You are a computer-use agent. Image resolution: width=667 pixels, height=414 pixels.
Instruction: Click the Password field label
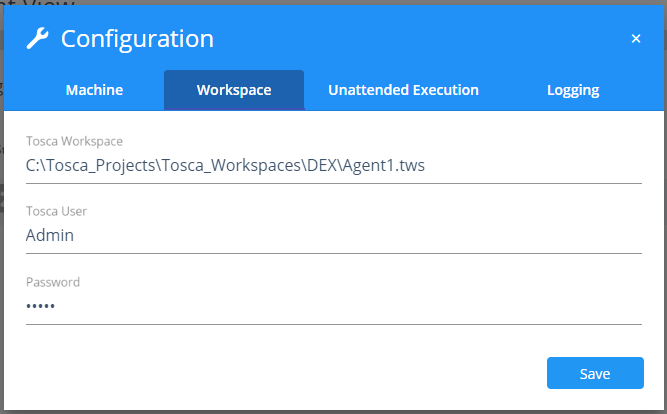(x=53, y=282)
